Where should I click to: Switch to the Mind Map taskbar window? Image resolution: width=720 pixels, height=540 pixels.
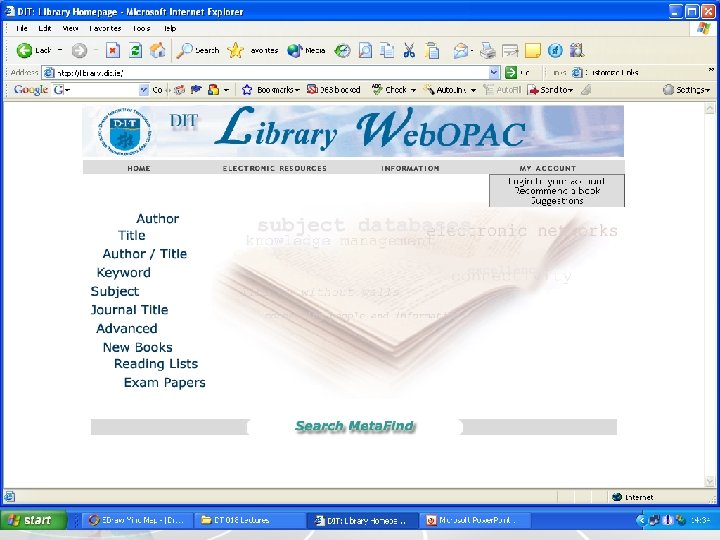tap(136, 520)
